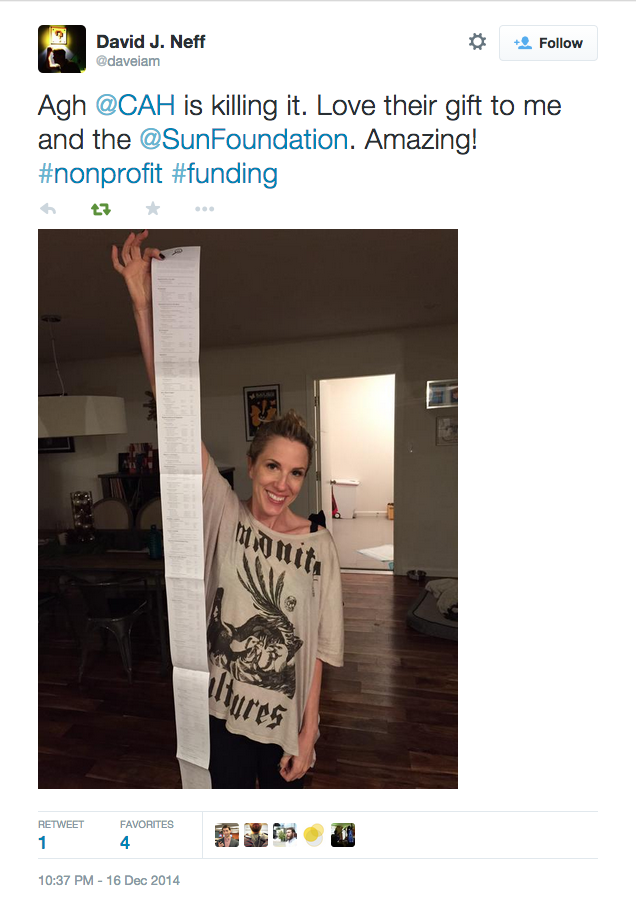This screenshot has width=636, height=911.
Task: Browse the #funding hashtag
Action: [225, 173]
